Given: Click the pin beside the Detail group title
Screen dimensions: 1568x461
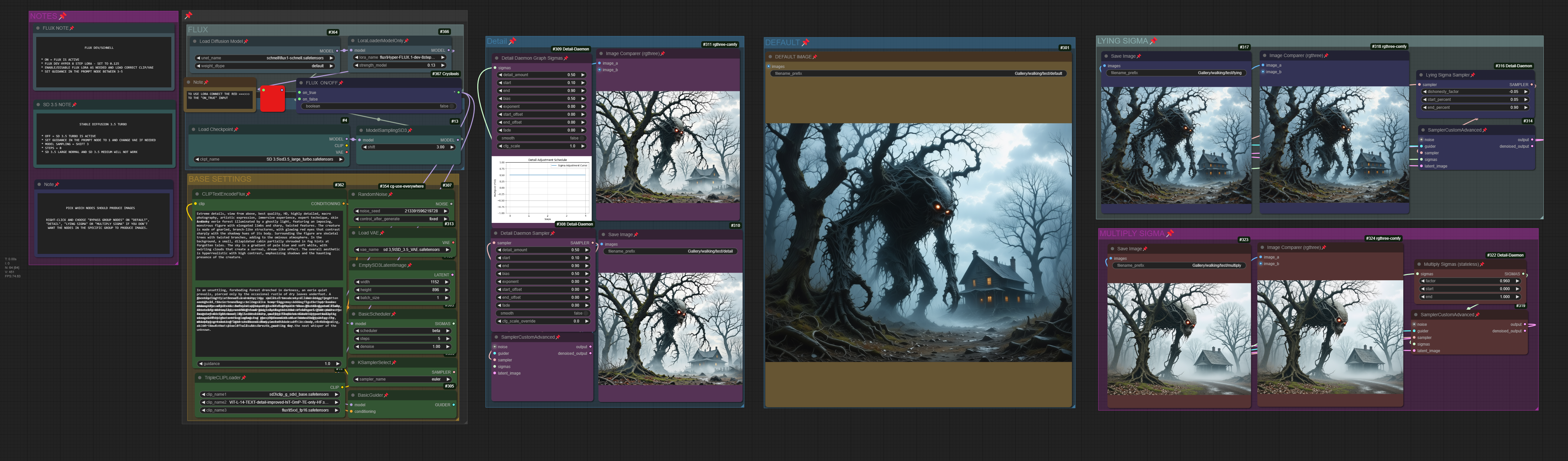Looking at the screenshot, I should click(x=513, y=42).
